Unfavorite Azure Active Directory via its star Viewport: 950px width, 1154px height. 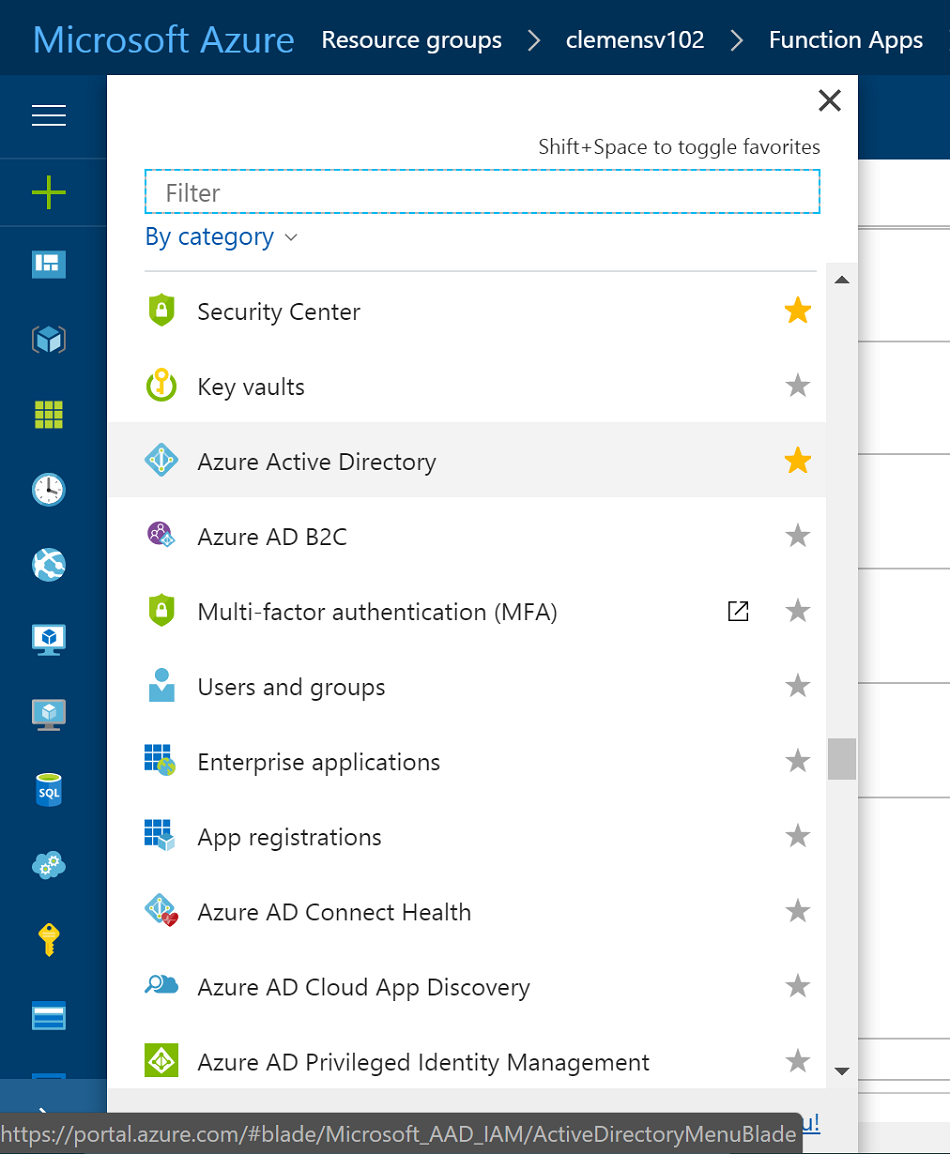coord(798,461)
